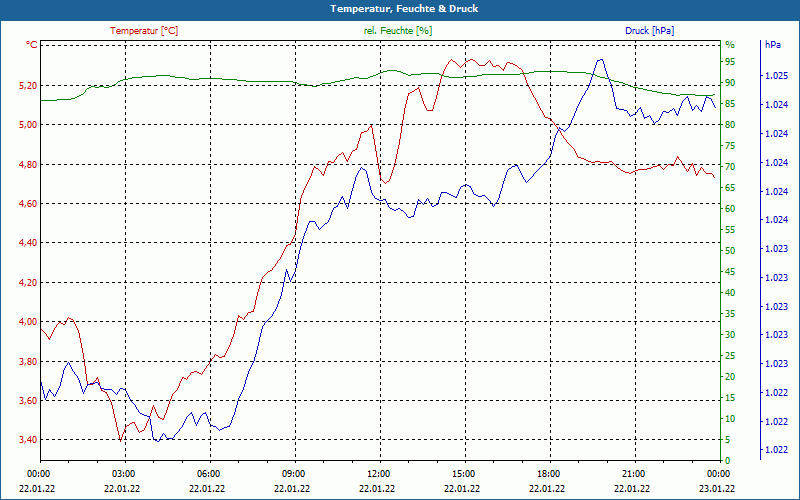Image resolution: width=800 pixels, height=500 pixels.
Task: Click the 15:00 time axis label
Action: click(462, 473)
